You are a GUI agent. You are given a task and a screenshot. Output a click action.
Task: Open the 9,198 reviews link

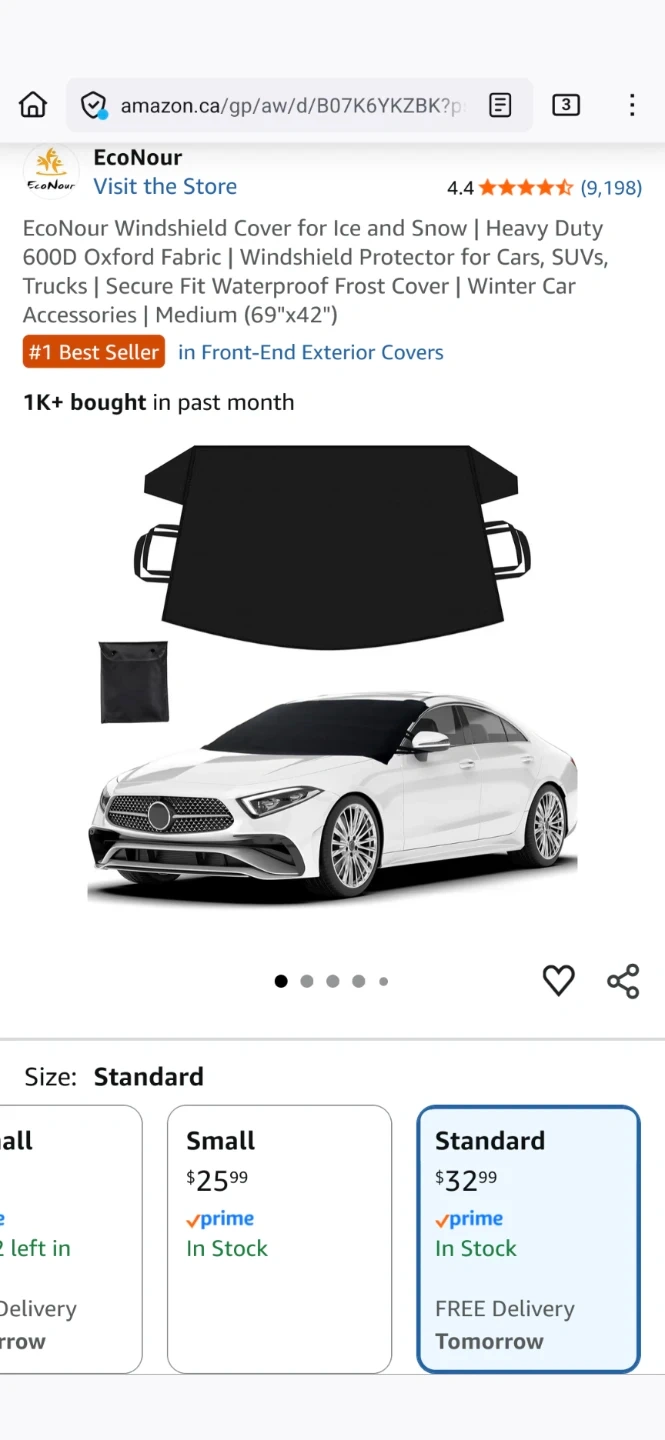(611, 187)
